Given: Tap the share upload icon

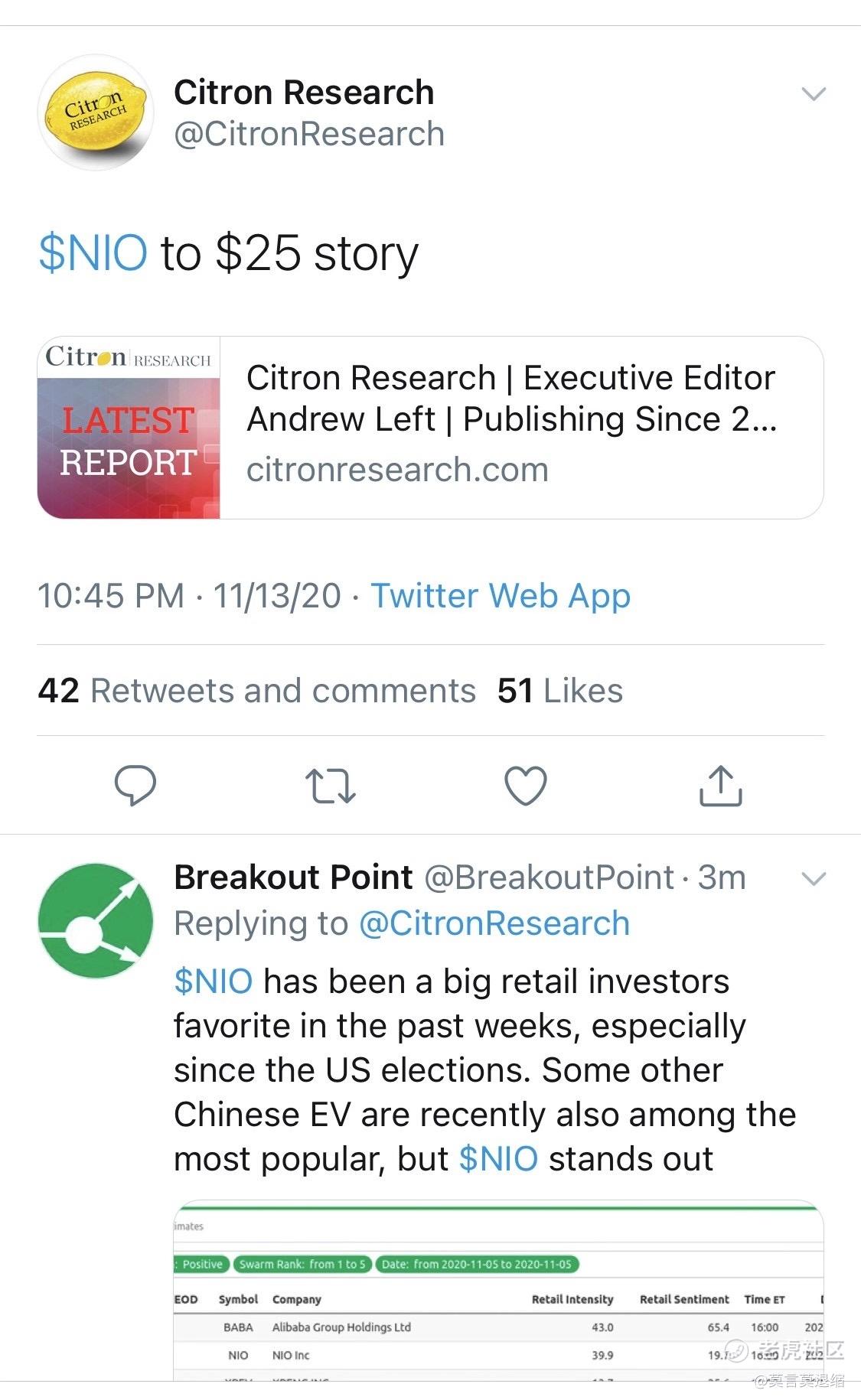Looking at the screenshot, I should 721,785.
